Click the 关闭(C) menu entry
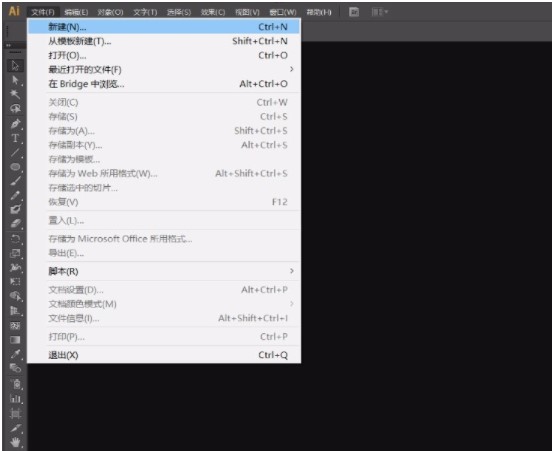Viewport: 552px width, 451px height. (x=164, y=102)
